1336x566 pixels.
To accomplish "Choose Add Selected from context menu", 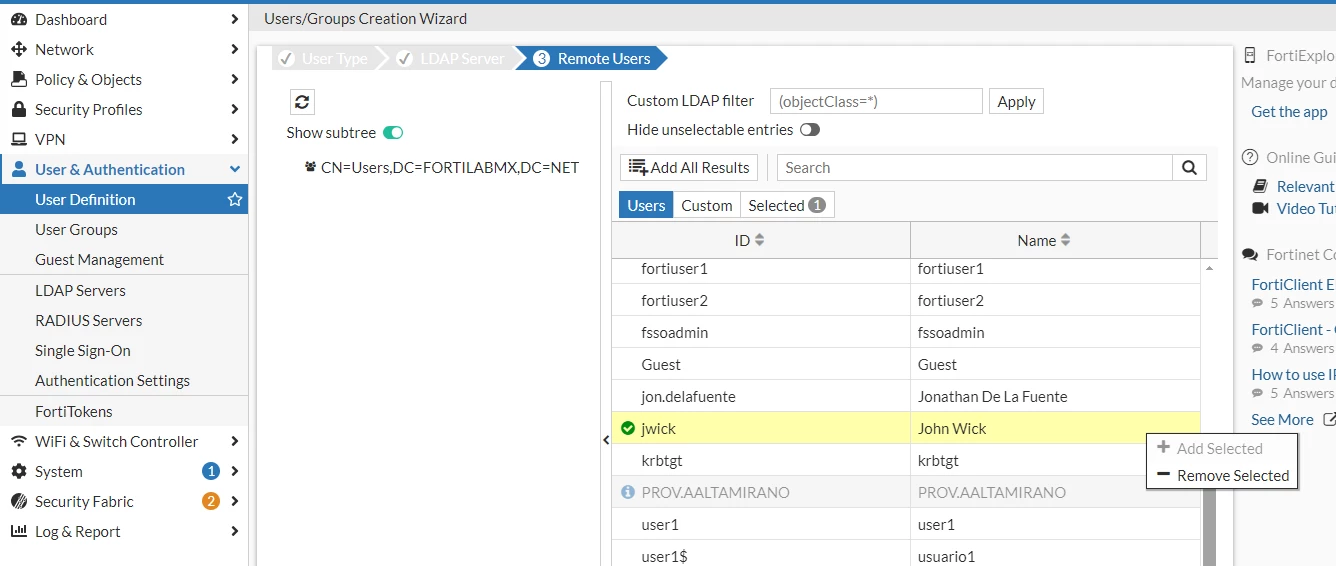I will pyautogui.click(x=1222, y=448).
